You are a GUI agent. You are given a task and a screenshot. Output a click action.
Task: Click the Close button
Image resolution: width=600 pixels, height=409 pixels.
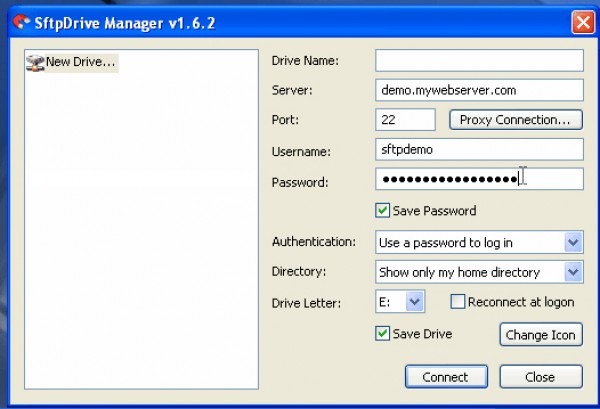(540, 377)
